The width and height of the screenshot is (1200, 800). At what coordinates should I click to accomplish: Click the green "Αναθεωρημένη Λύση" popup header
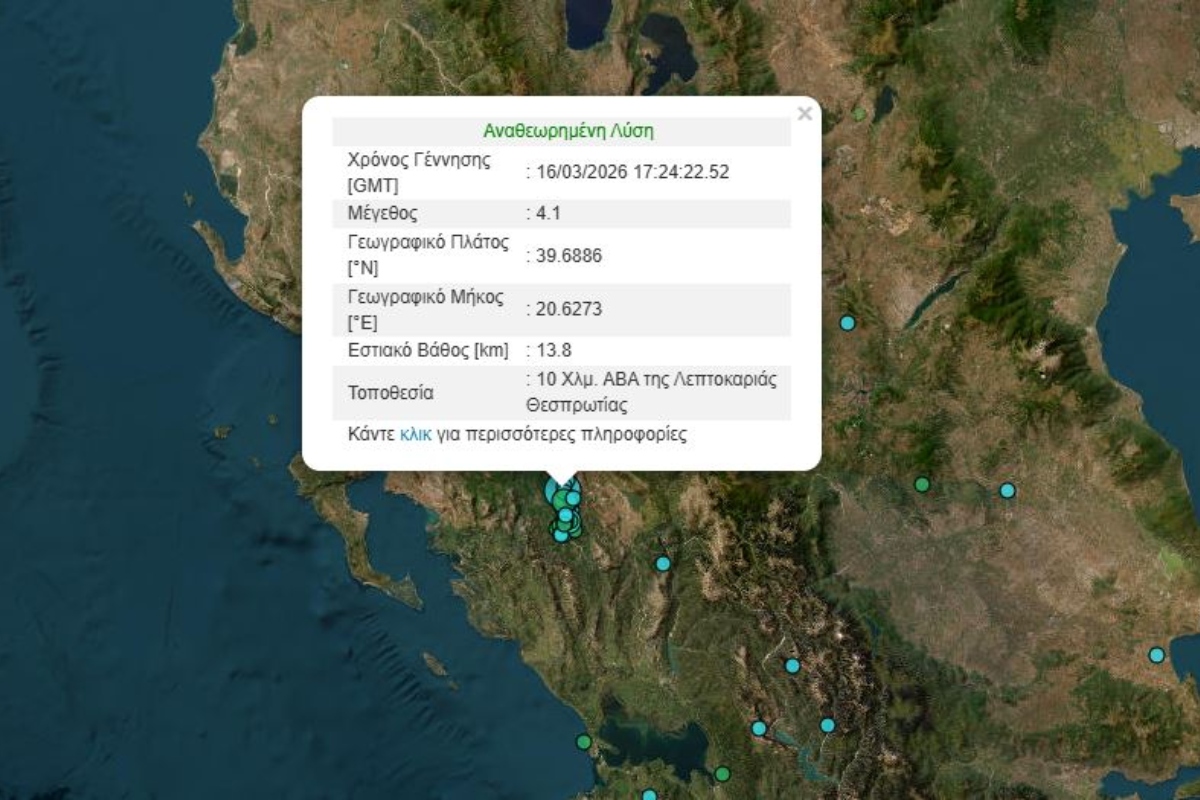[x=568, y=131]
